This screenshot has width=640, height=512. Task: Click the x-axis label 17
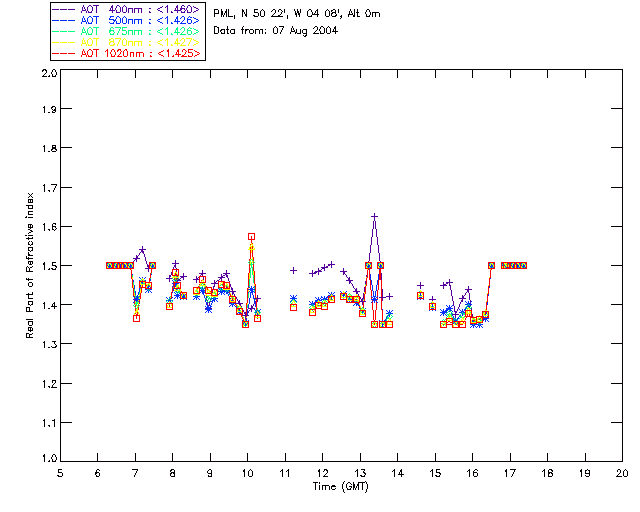[x=510, y=473]
